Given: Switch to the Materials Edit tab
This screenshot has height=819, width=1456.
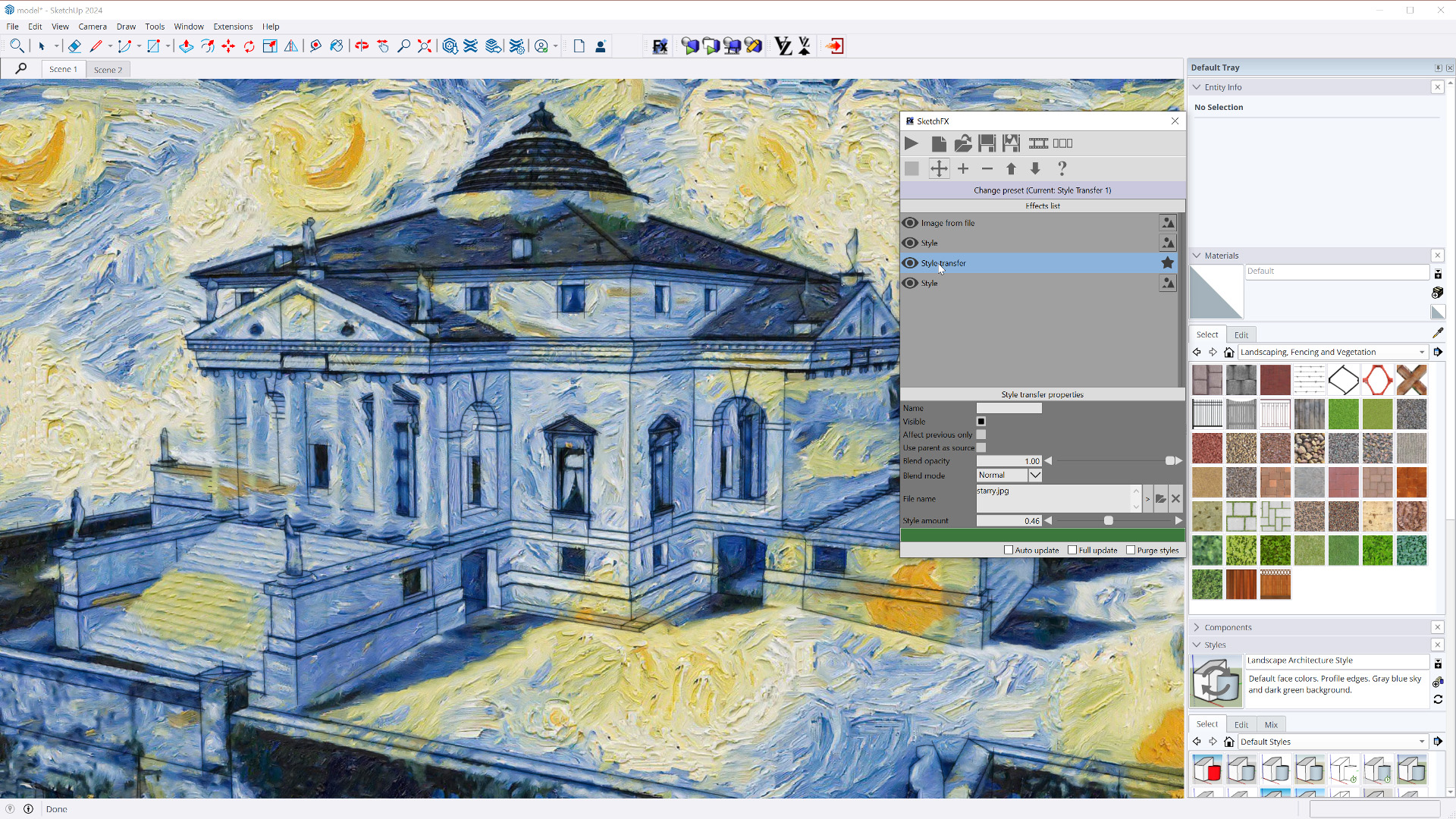Looking at the screenshot, I should [x=1241, y=335].
